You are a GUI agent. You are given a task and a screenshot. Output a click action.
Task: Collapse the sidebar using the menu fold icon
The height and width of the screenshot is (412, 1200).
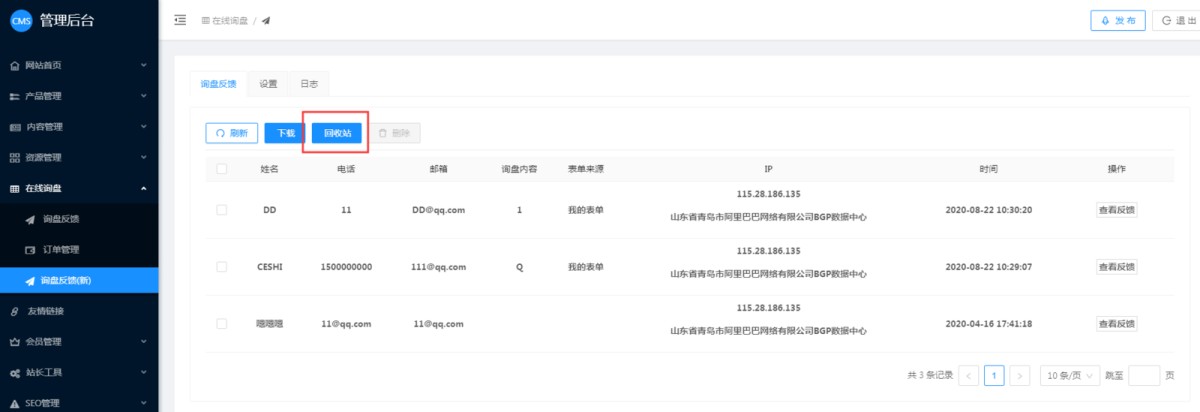click(x=180, y=20)
